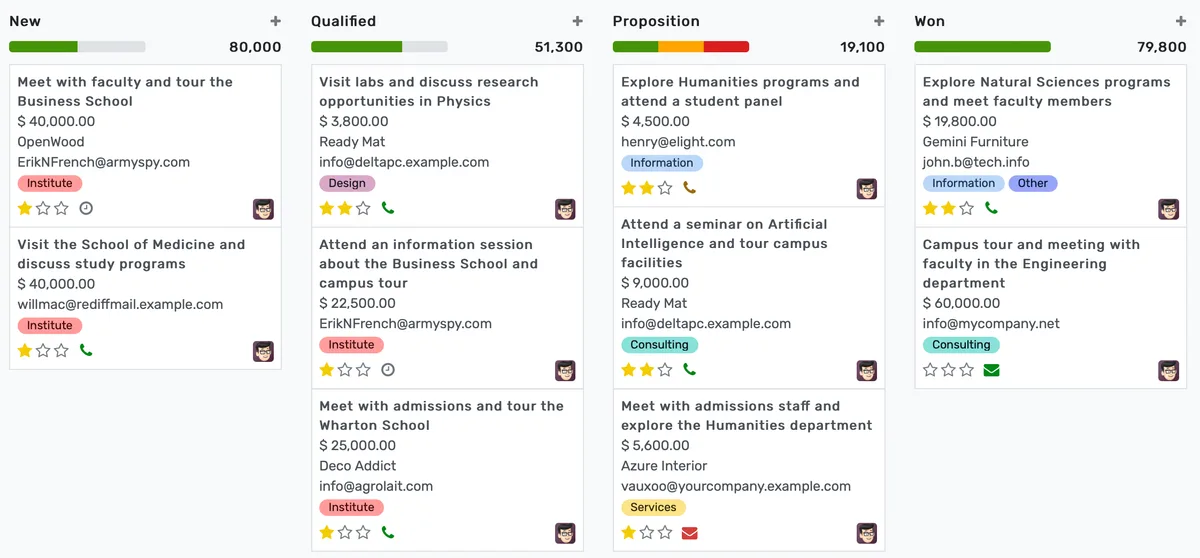Click plus icon in New column header

tap(275, 21)
